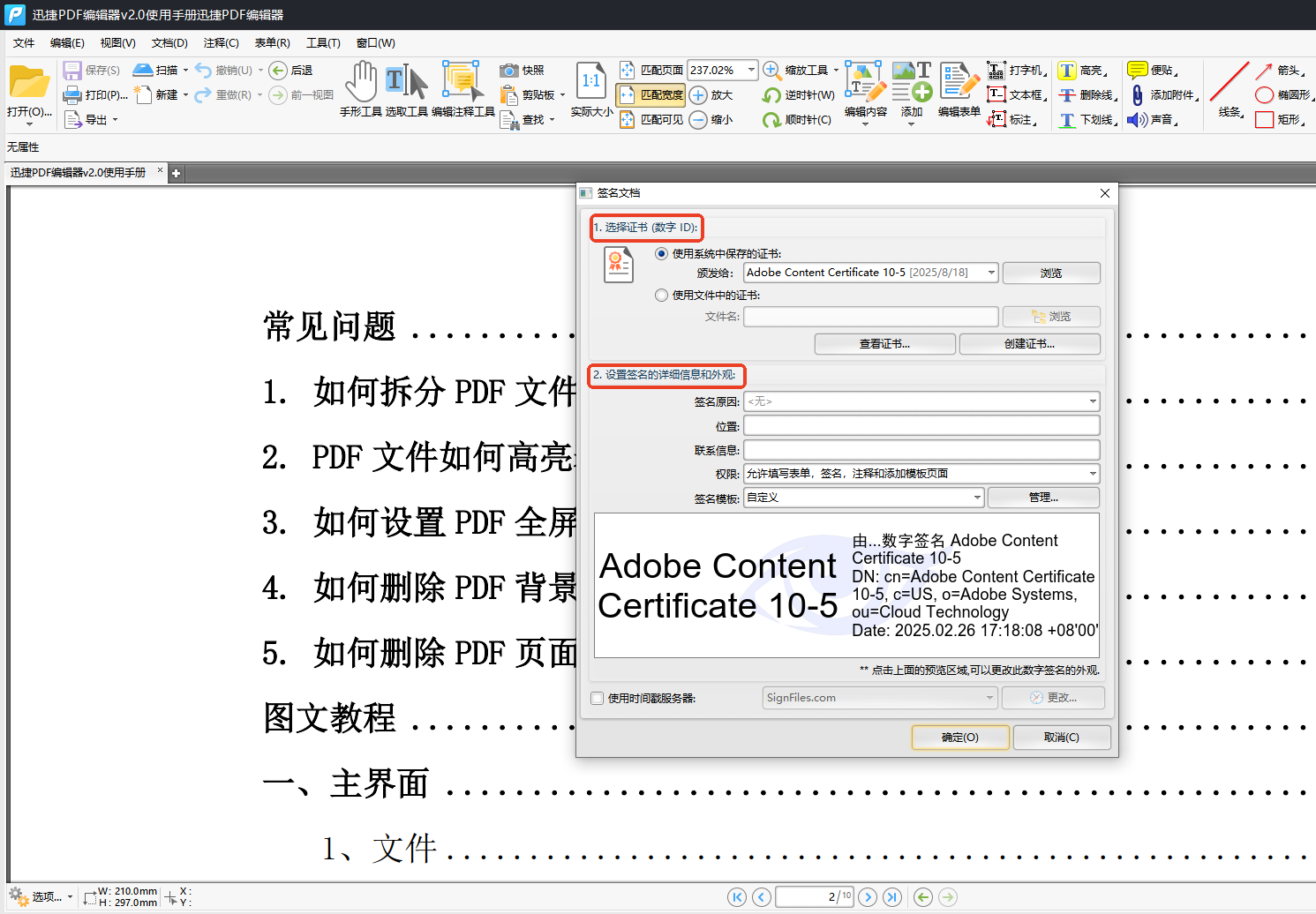Add a new document tab

177,173
